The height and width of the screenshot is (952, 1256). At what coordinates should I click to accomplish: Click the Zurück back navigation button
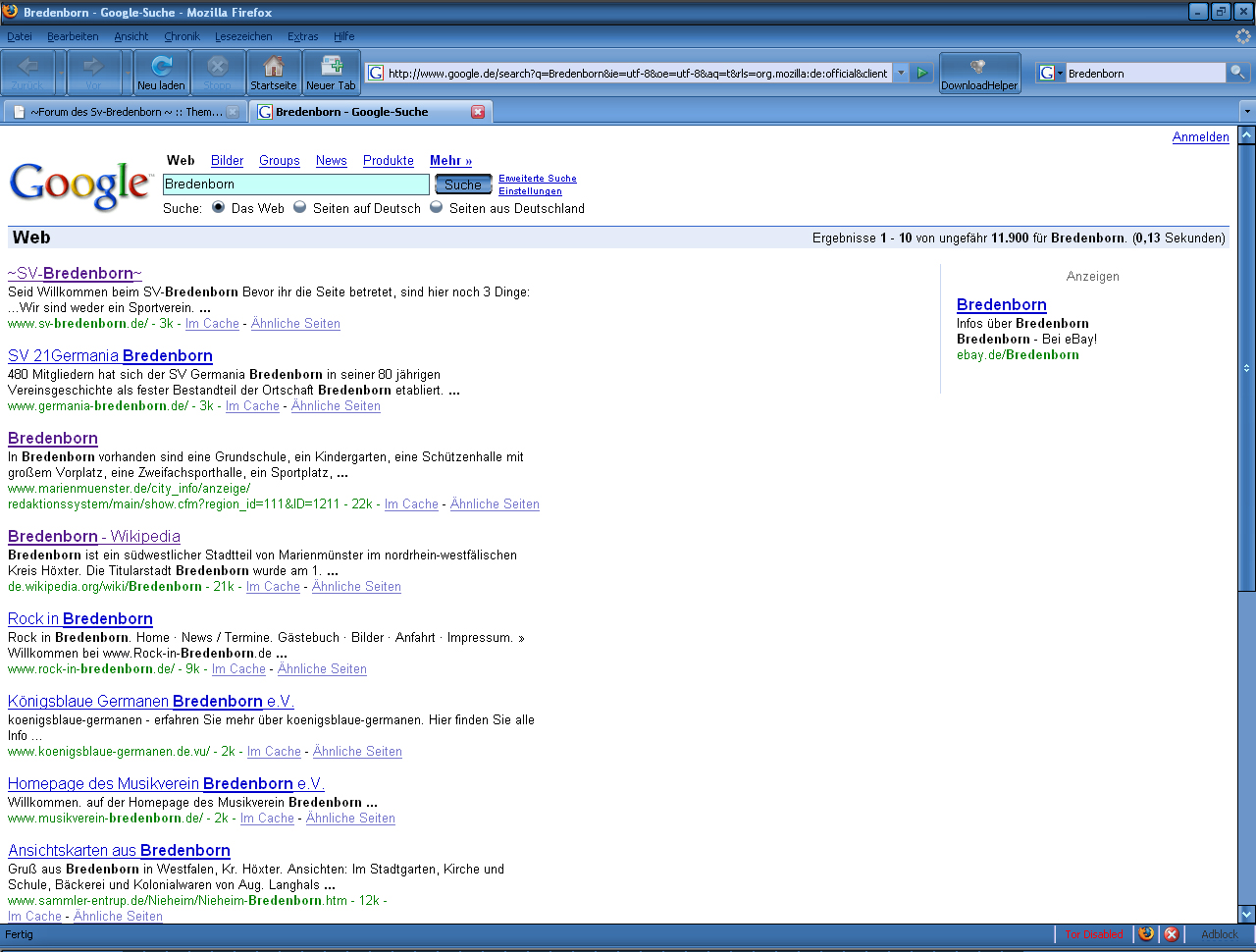pos(28,72)
